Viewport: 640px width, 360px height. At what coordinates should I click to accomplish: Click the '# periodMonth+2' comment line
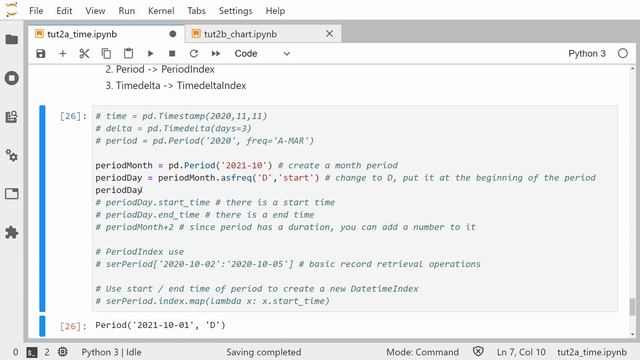pos(286,227)
